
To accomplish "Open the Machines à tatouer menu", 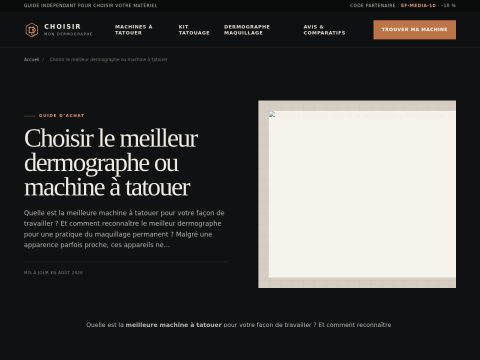I will coord(133,30).
